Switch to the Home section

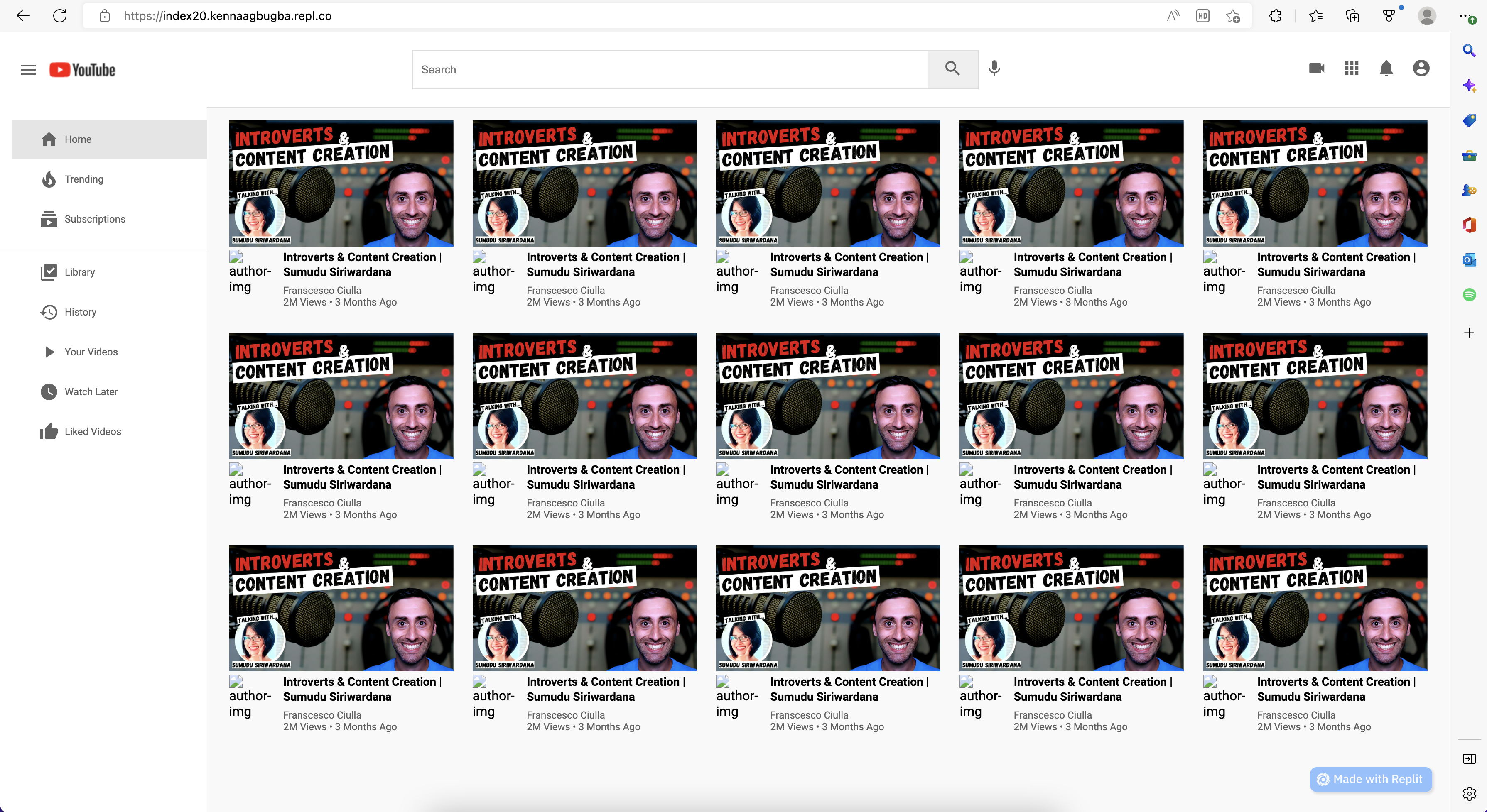pos(77,139)
